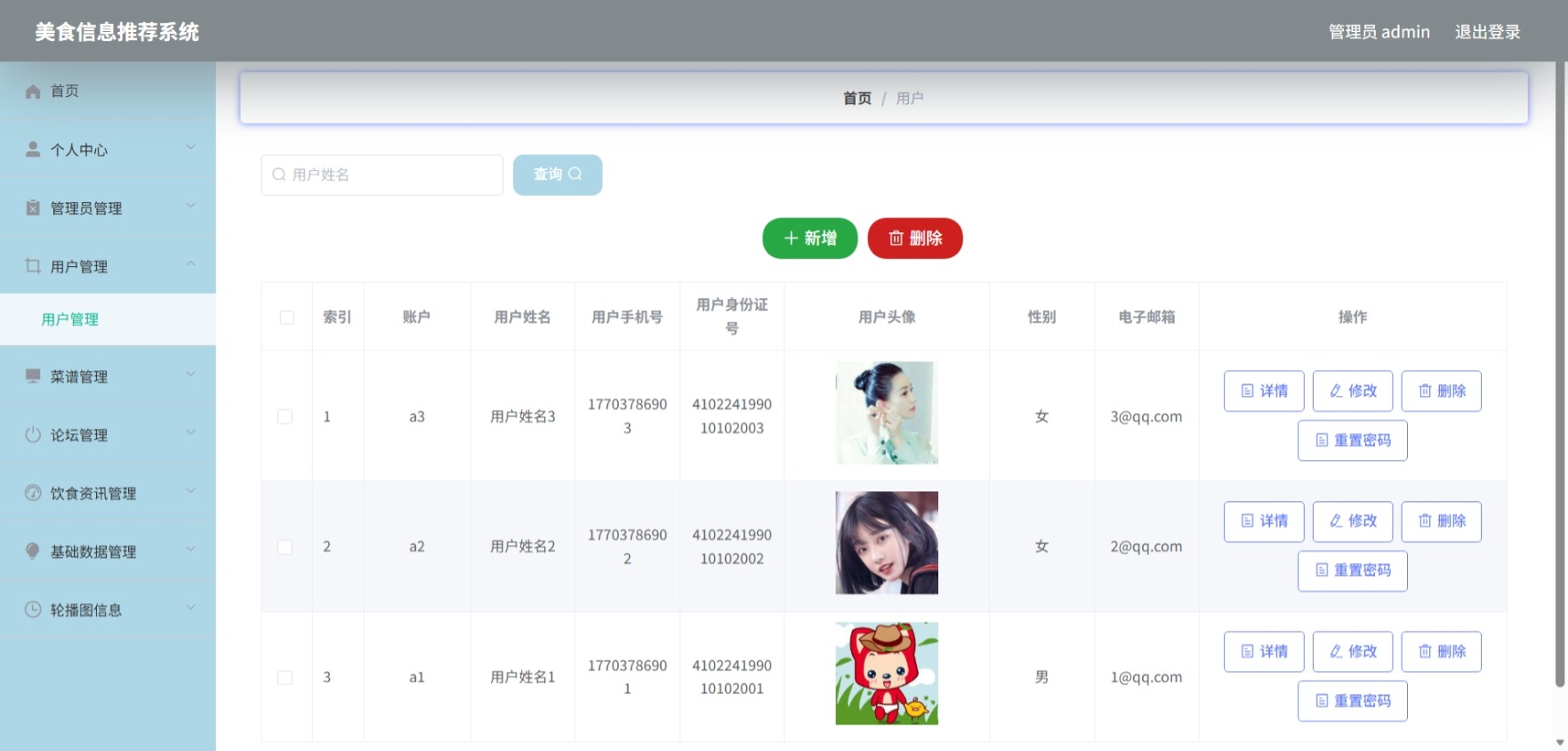This screenshot has width=1568, height=751.
Task: Click 重置密码 for user a1
Action: point(1353,701)
